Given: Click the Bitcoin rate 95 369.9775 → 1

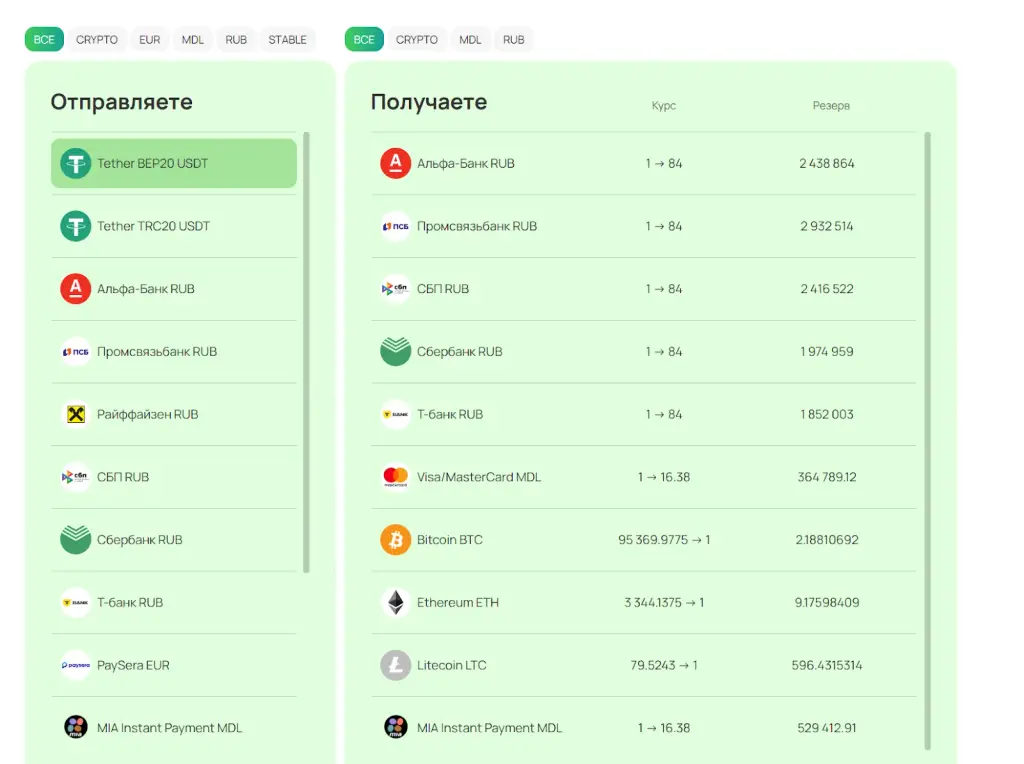Looking at the screenshot, I should (x=664, y=539).
